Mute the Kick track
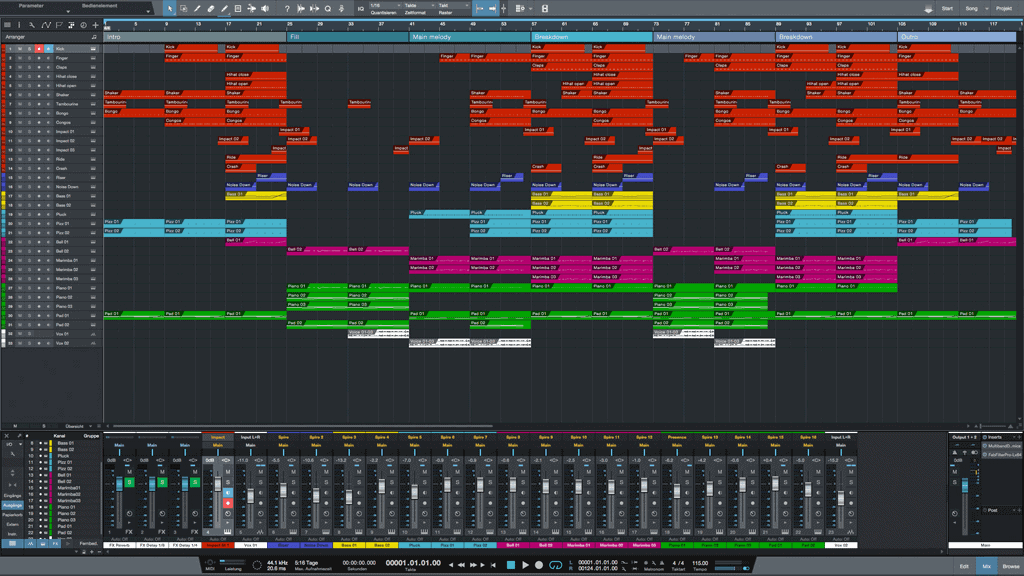1024x576 pixels. click(20, 49)
